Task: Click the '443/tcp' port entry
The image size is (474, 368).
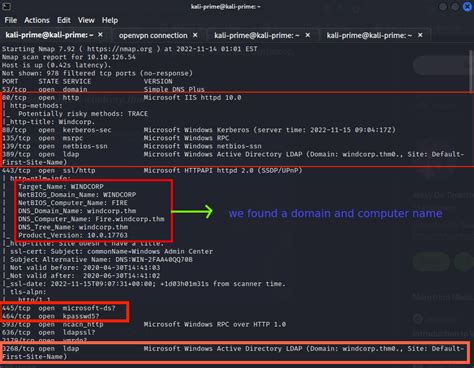Action: pyautogui.click(x=16, y=171)
